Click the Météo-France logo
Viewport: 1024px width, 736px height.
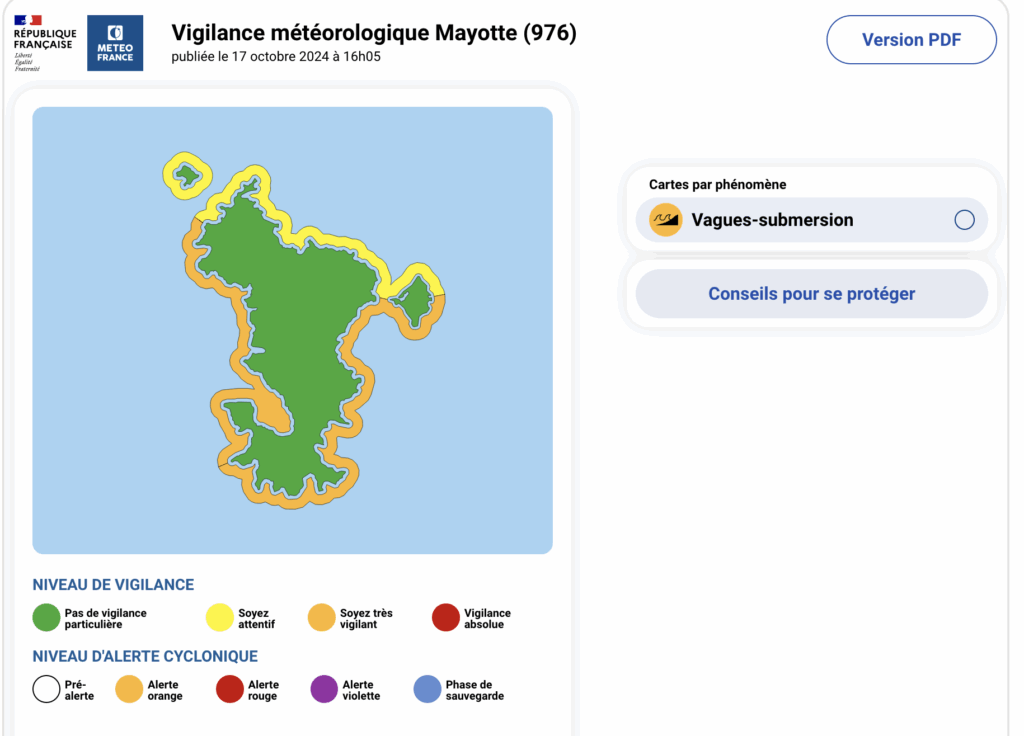[115, 43]
